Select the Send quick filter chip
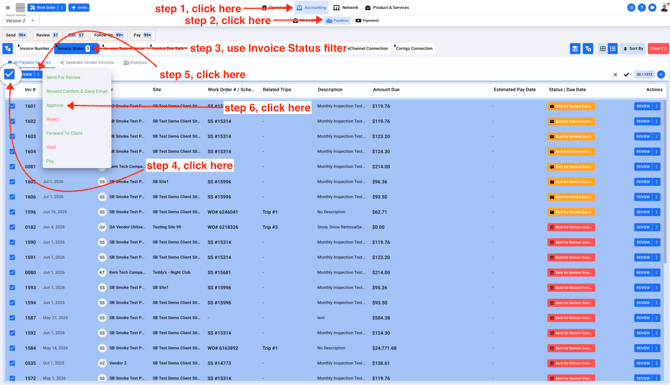Viewport: 670px width, 385px height. [16, 35]
